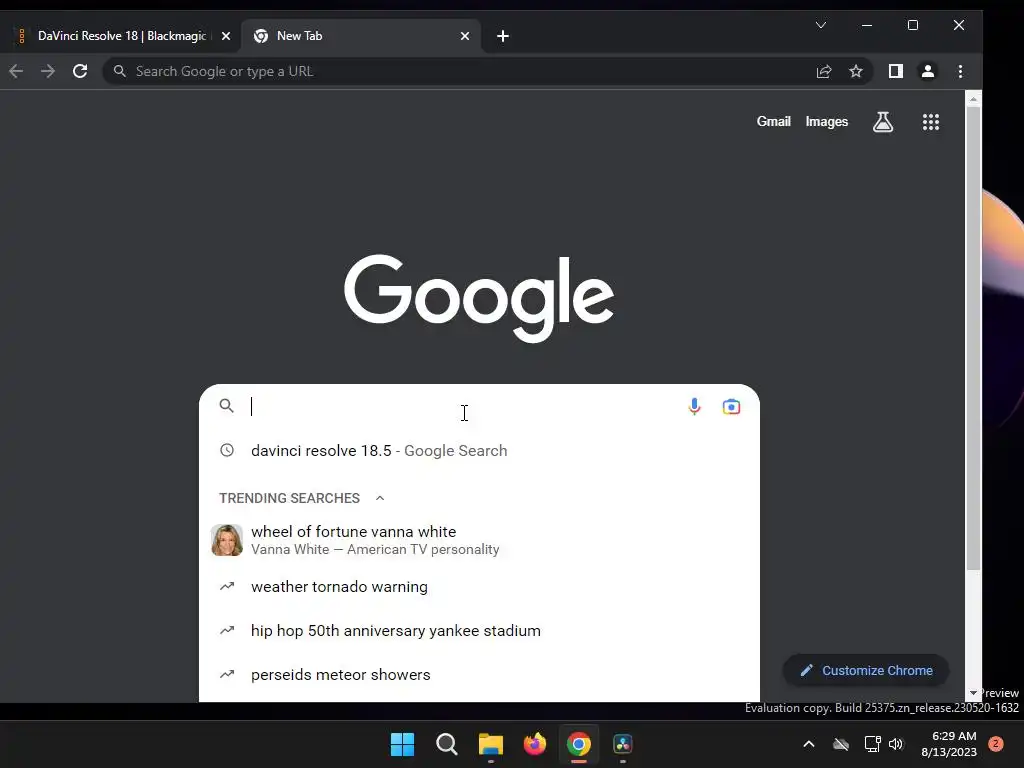Open Gmail link

click(773, 121)
